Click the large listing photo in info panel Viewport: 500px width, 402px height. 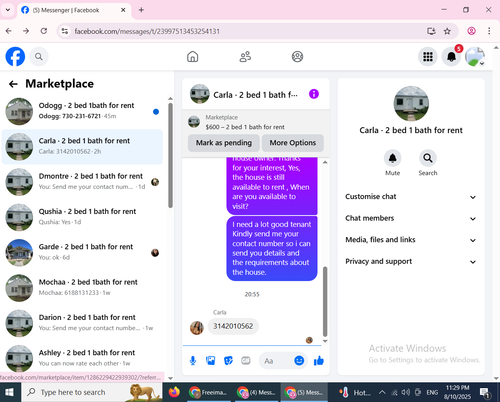point(411,103)
